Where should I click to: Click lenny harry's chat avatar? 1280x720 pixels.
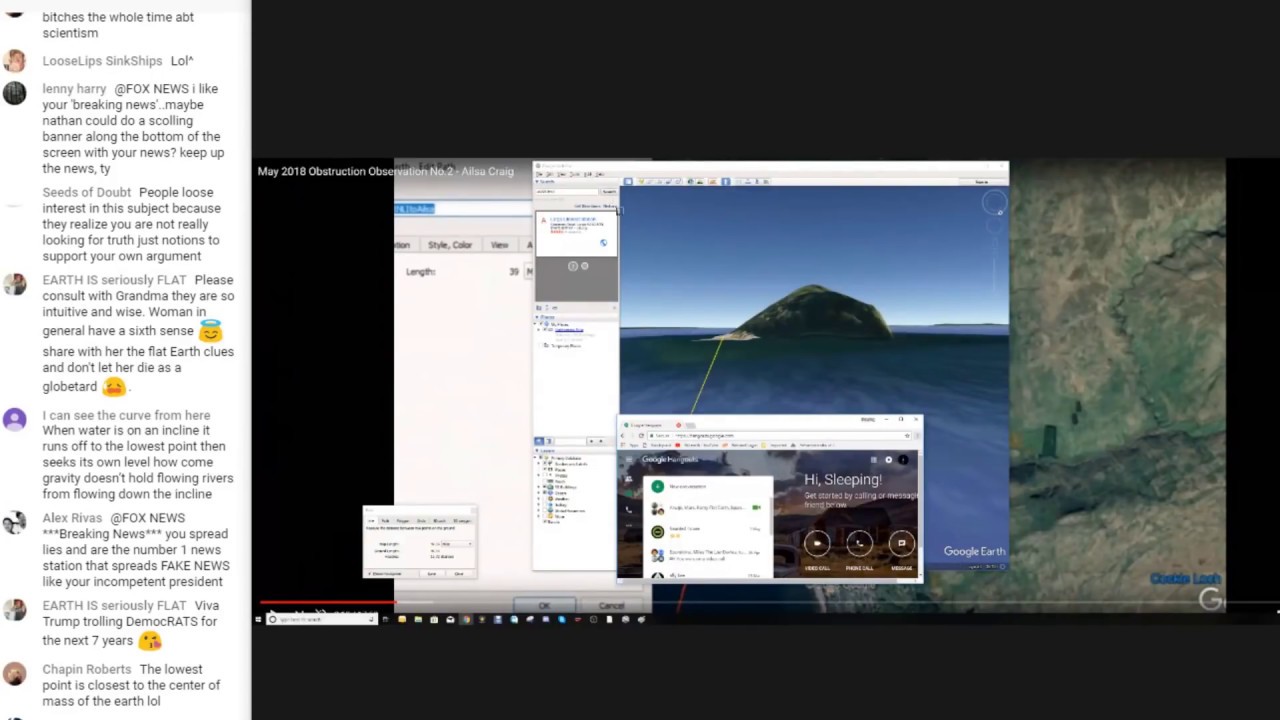pyautogui.click(x=14, y=93)
